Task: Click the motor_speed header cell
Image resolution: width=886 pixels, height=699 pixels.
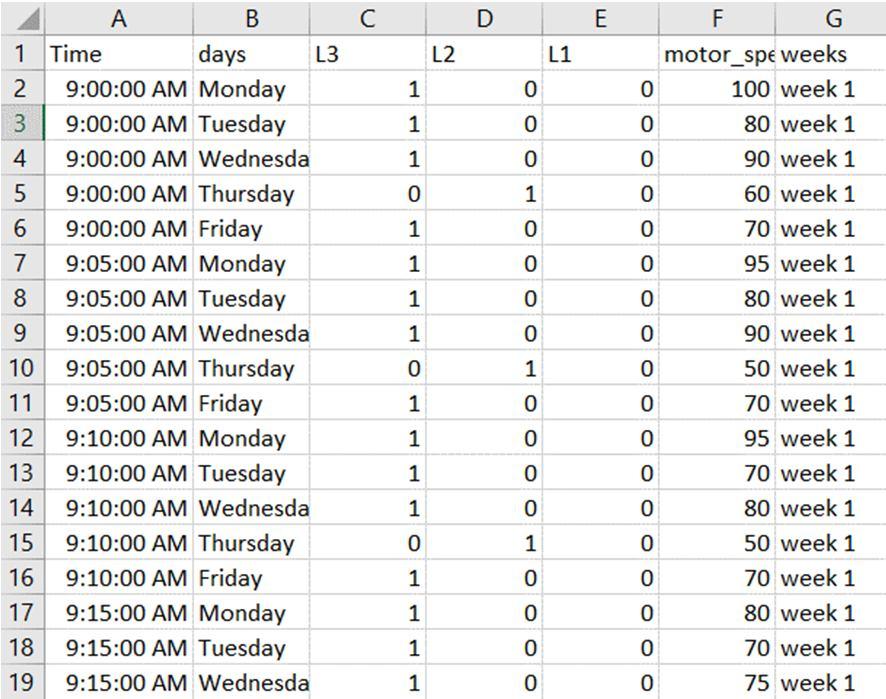Action: [x=716, y=54]
